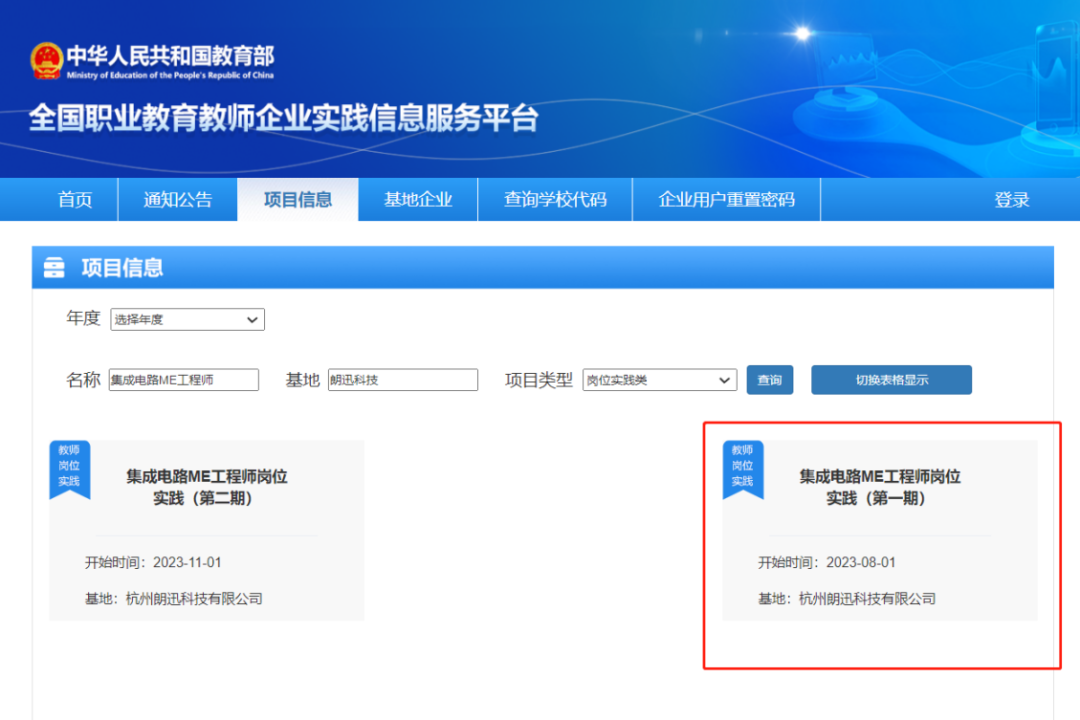This screenshot has width=1080, height=720.
Task: Click the 年度 field label
Action: point(83,318)
